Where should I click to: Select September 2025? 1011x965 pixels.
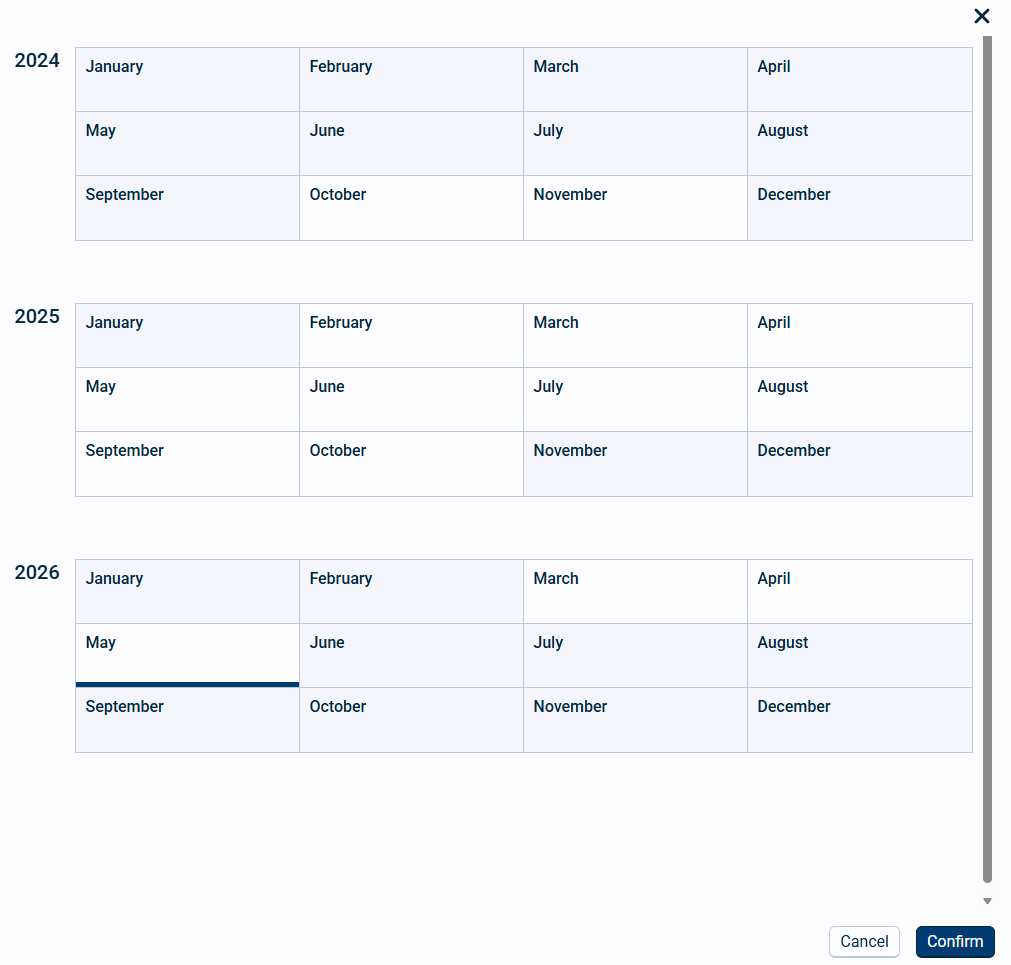(188, 464)
